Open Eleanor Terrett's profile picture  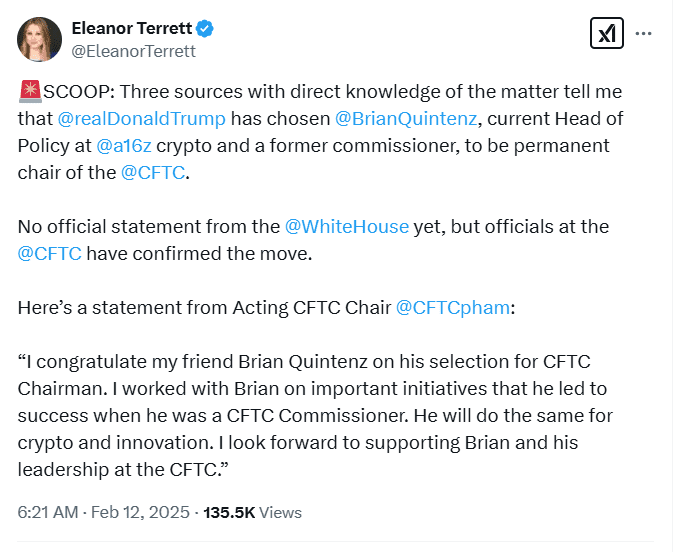[x=39, y=38]
